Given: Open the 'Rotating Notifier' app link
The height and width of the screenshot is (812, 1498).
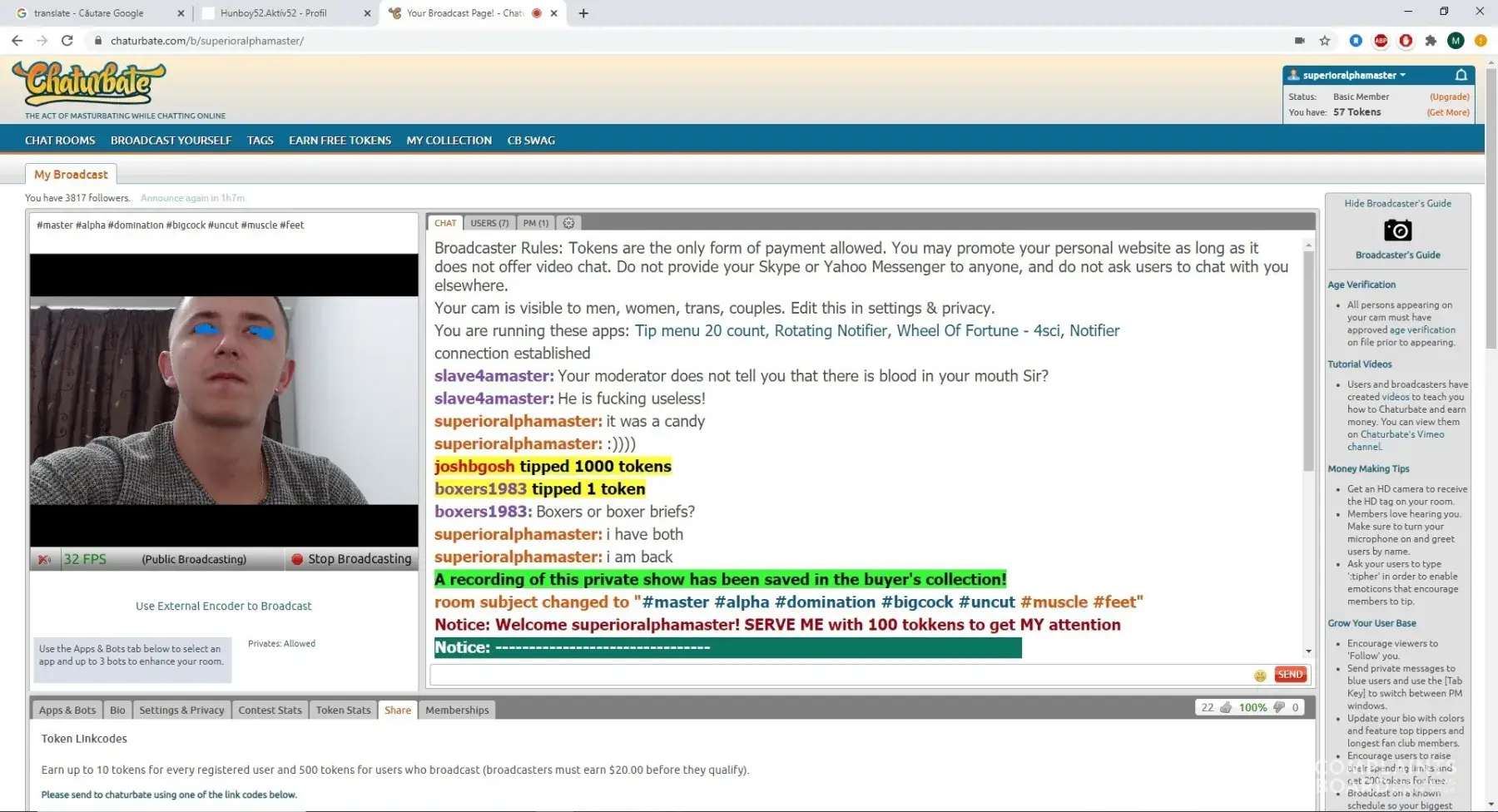Looking at the screenshot, I should (x=831, y=330).
